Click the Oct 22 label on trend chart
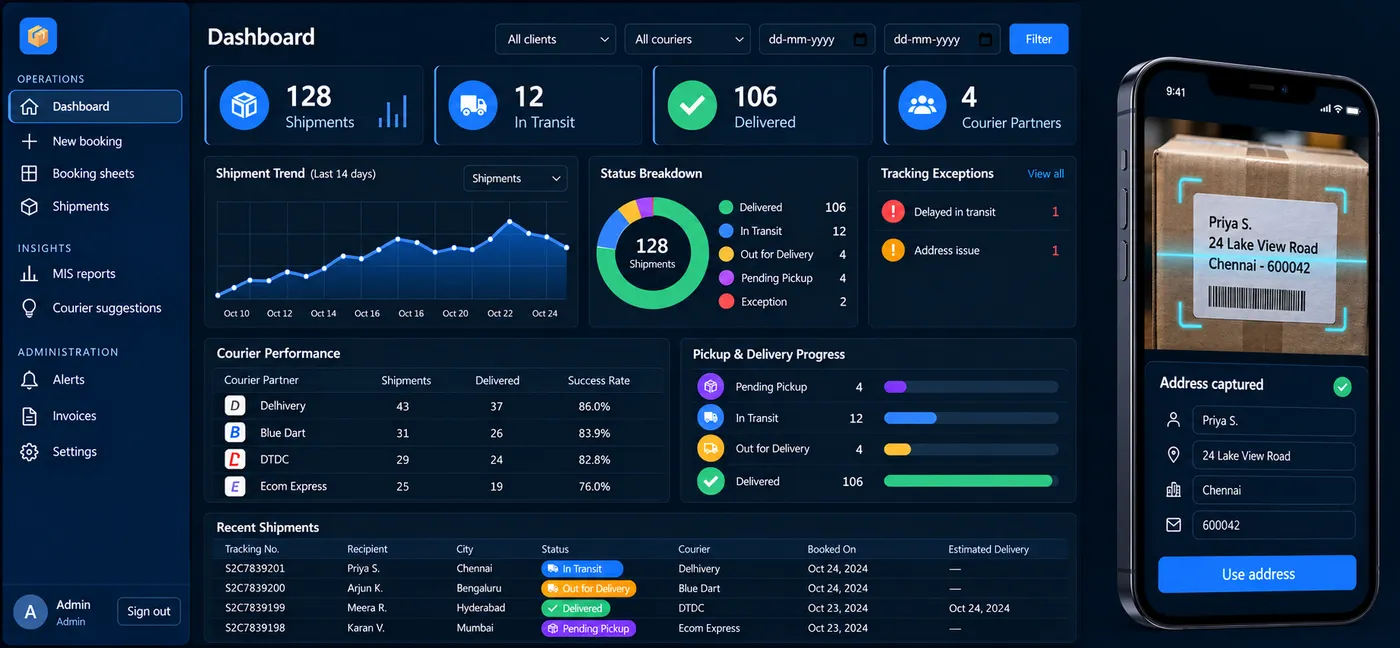The height and width of the screenshot is (648, 1400). 500,314
